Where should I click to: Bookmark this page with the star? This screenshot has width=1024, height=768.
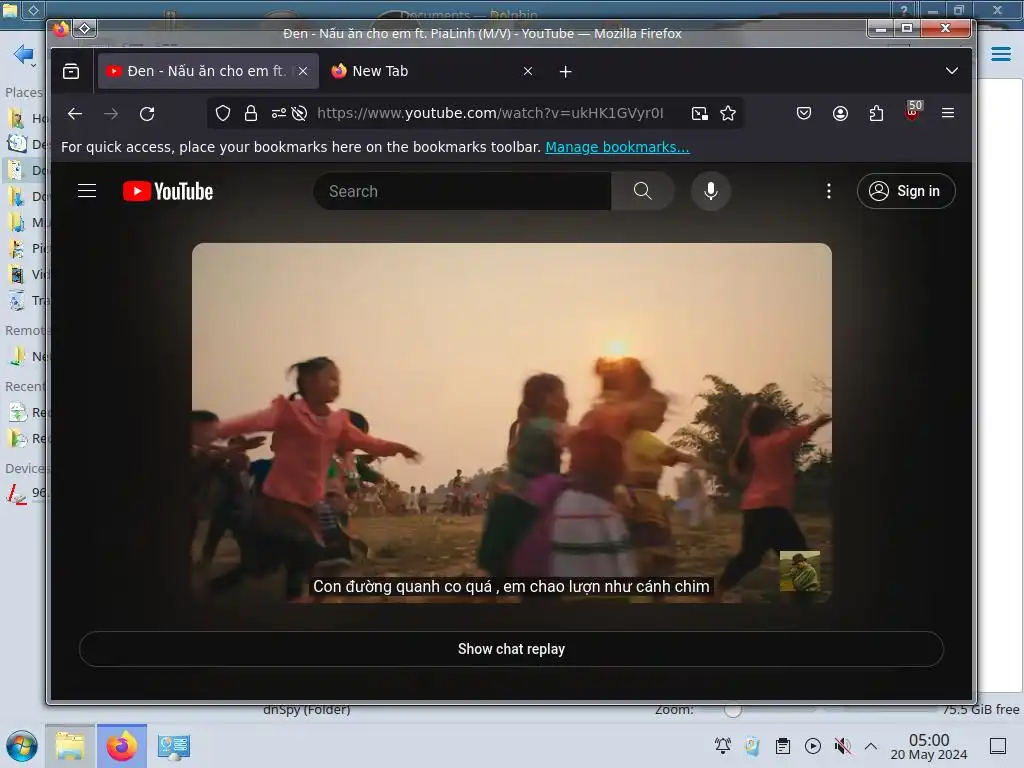(x=728, y=114)
